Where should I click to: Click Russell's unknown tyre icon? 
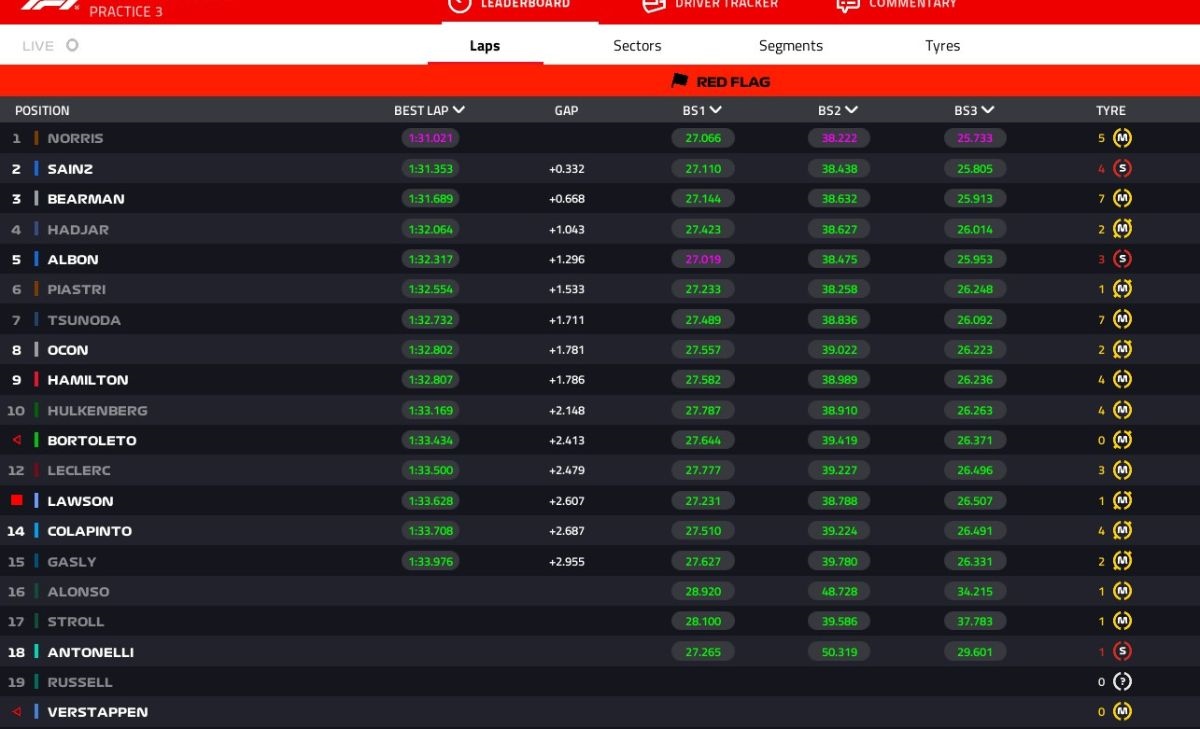(1122, 682)
